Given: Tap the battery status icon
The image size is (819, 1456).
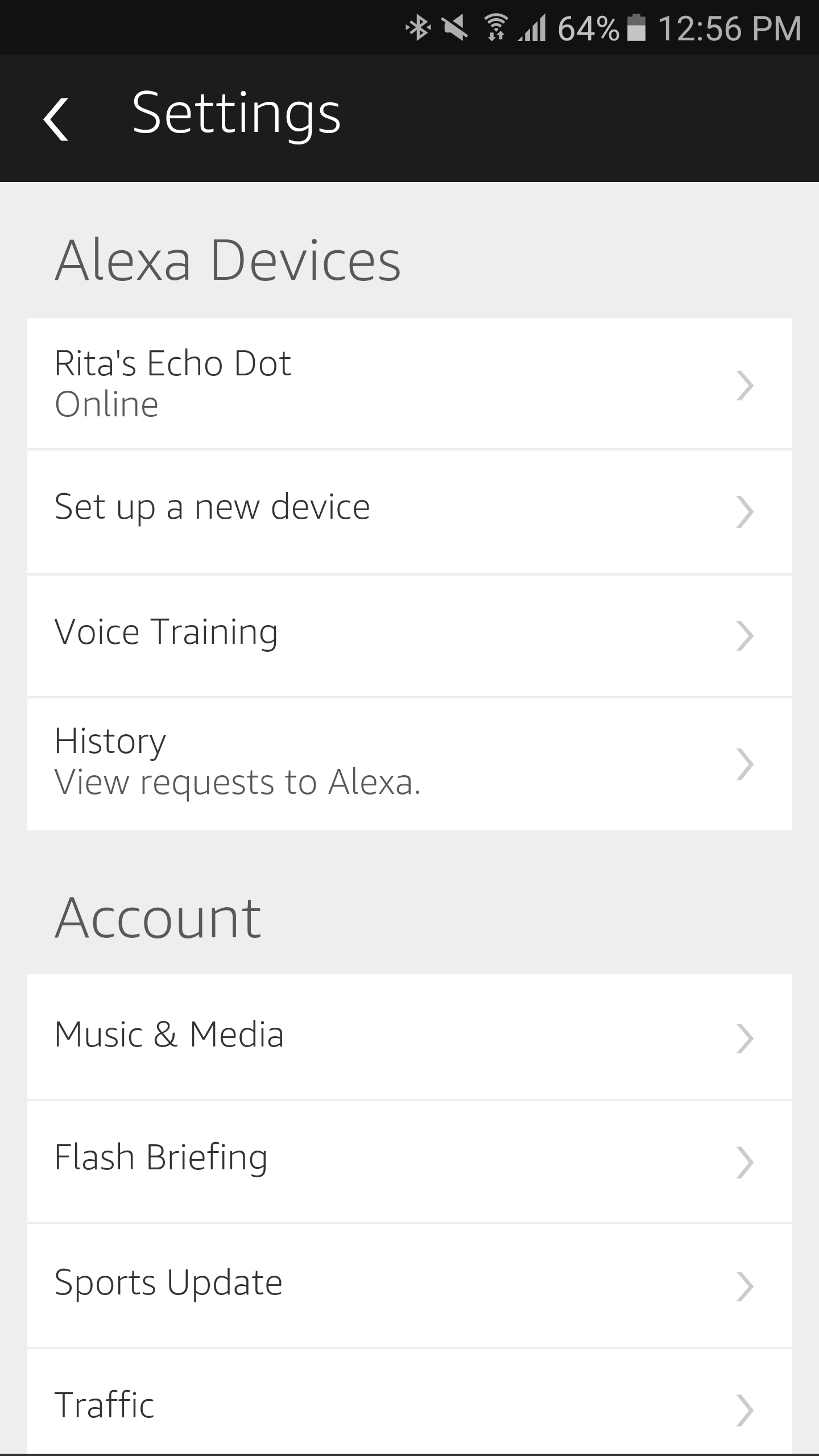Looking at the screenshot, I should (x=636, y=28).
